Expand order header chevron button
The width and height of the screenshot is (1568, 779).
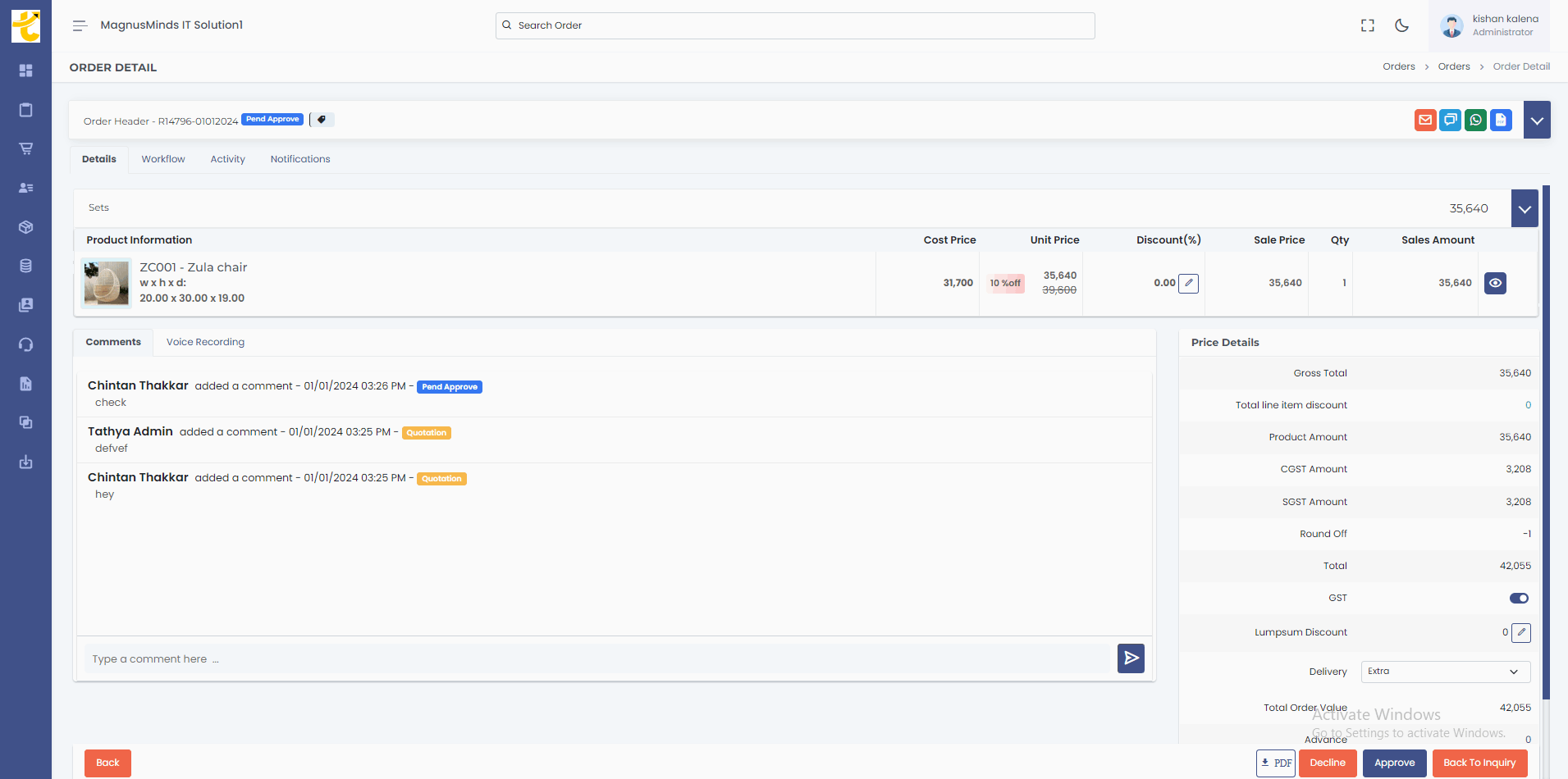point(1536,121)
